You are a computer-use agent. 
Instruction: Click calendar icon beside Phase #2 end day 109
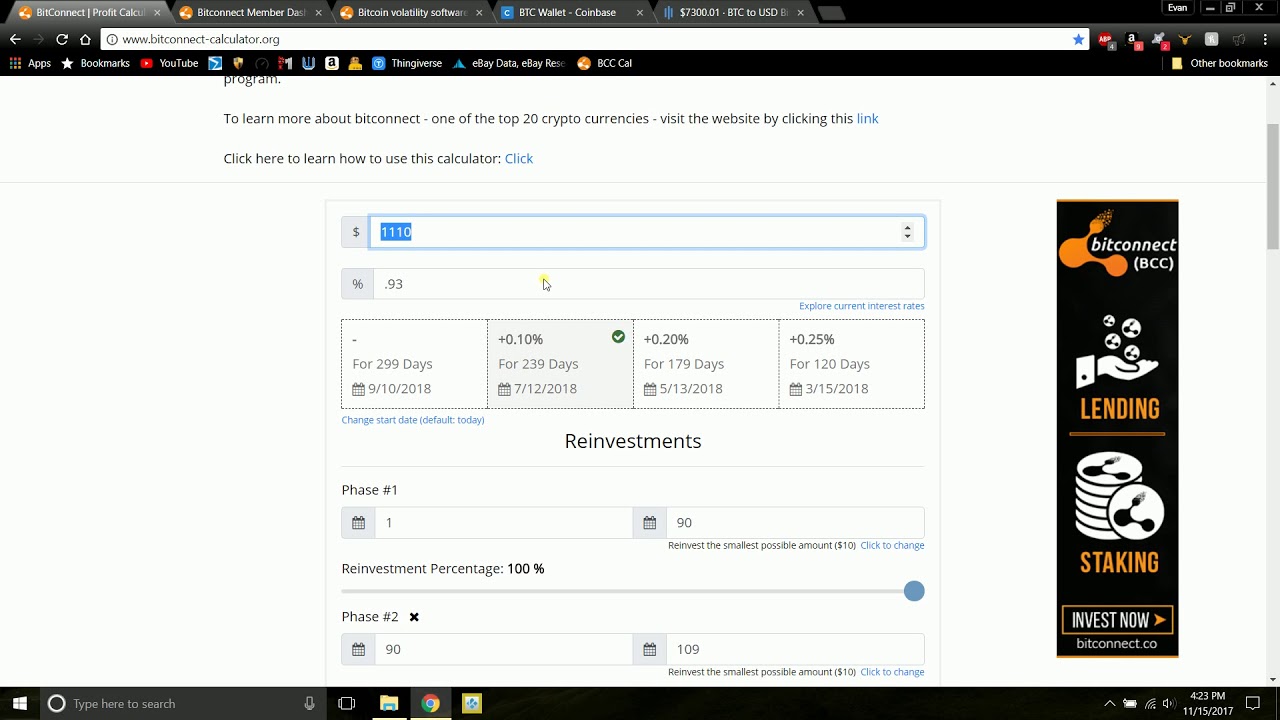649,649
